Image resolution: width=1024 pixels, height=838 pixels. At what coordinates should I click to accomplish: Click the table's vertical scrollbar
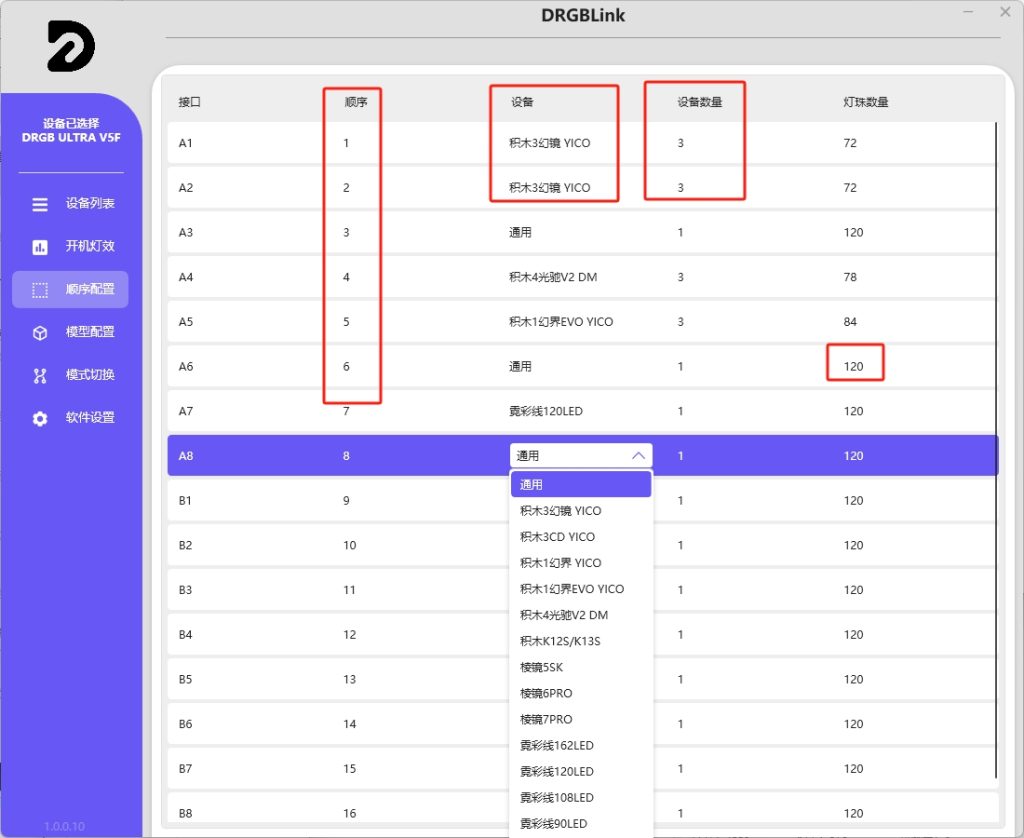click(996, 449)
